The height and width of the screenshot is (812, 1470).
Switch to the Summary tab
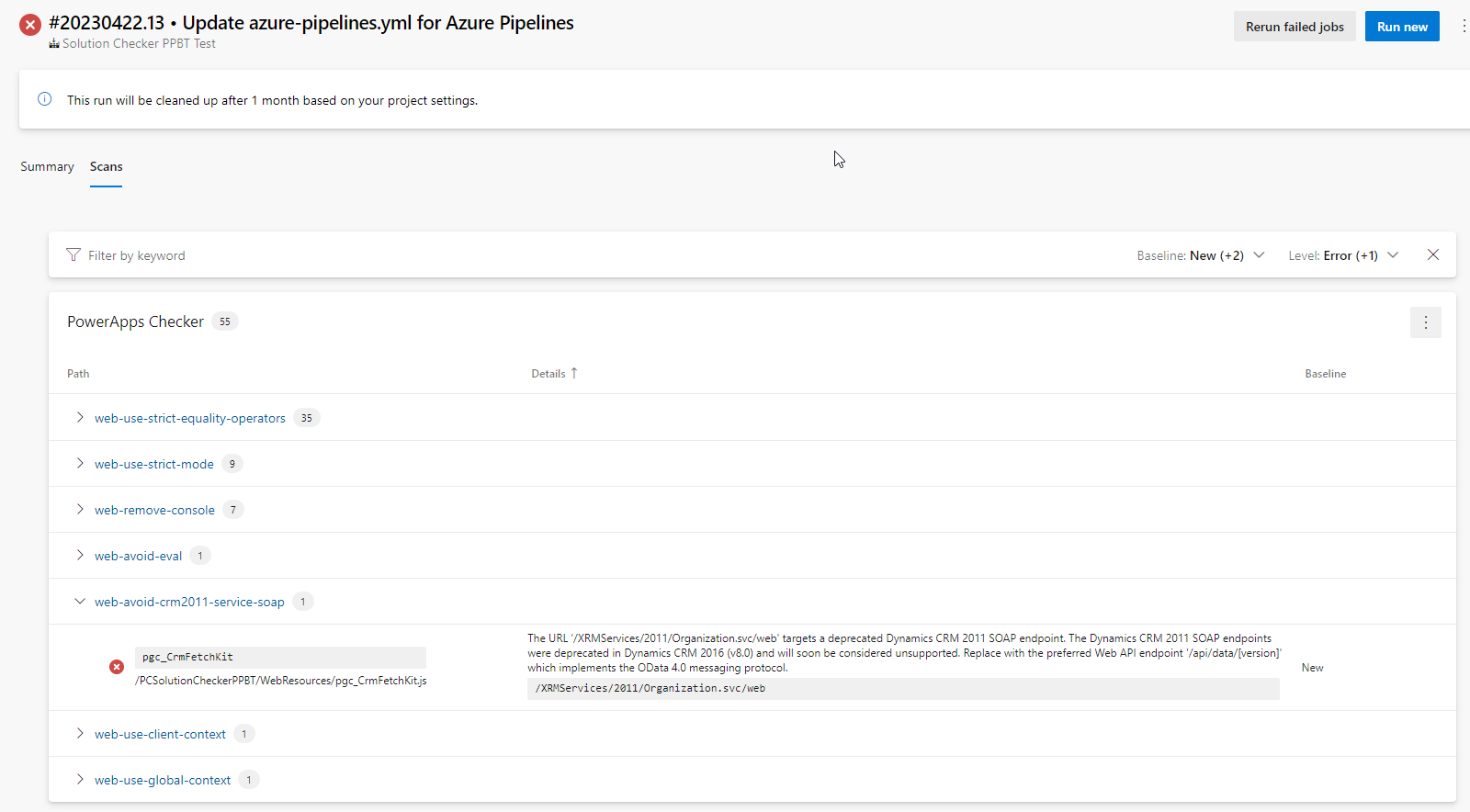point(47,166)
